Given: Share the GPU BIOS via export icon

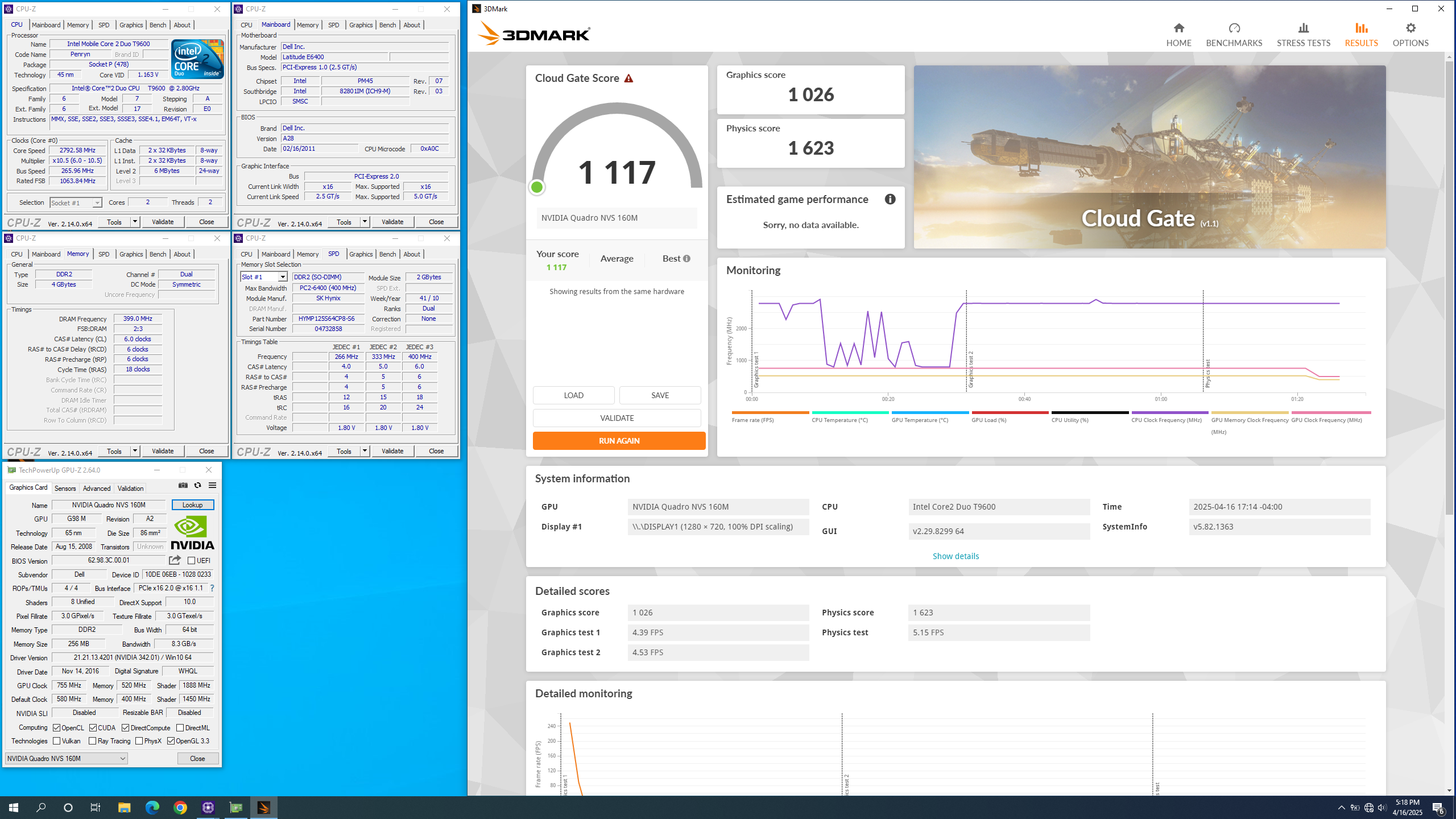Looking at the screenshot, I should coord(175,560).
